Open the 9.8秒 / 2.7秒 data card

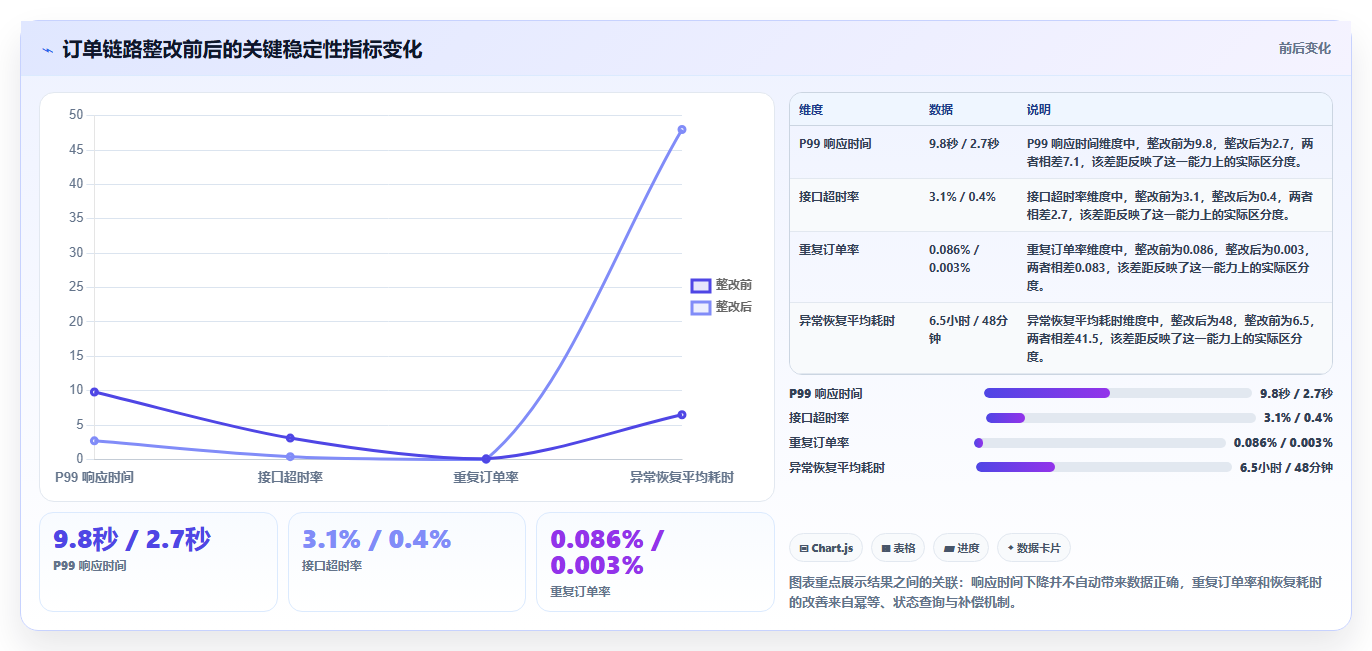point(158,561)
